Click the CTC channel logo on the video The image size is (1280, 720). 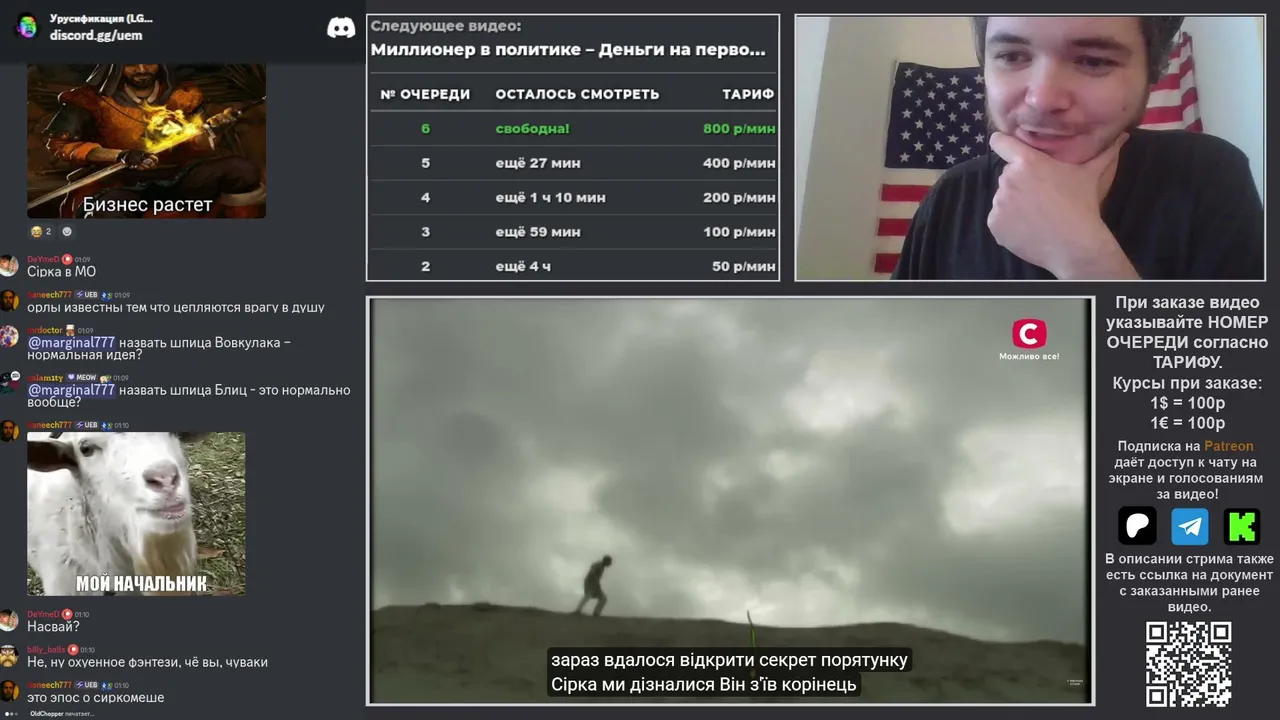[x=1029, y=334]
